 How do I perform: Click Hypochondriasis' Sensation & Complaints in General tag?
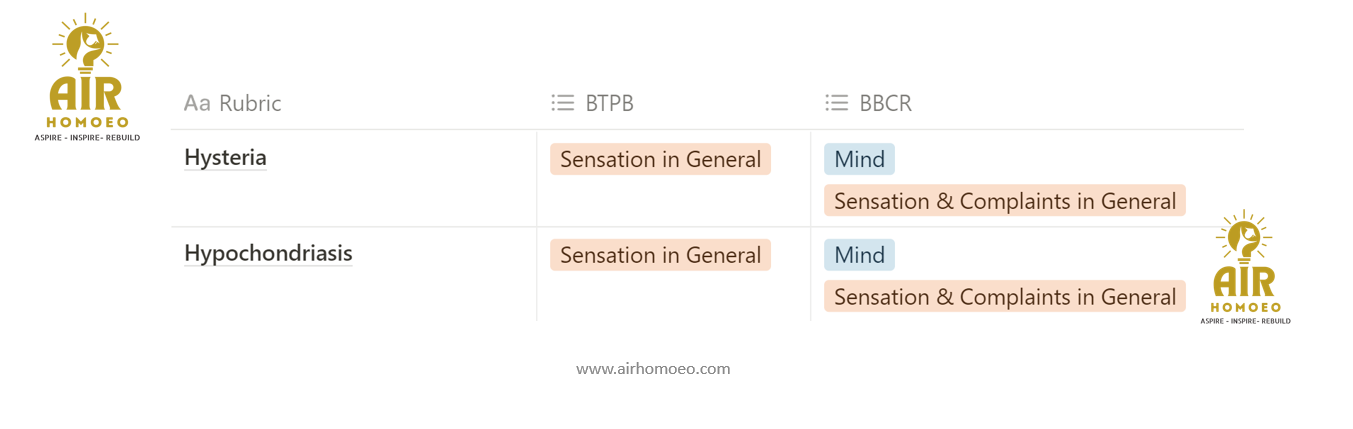(1004, 297)
